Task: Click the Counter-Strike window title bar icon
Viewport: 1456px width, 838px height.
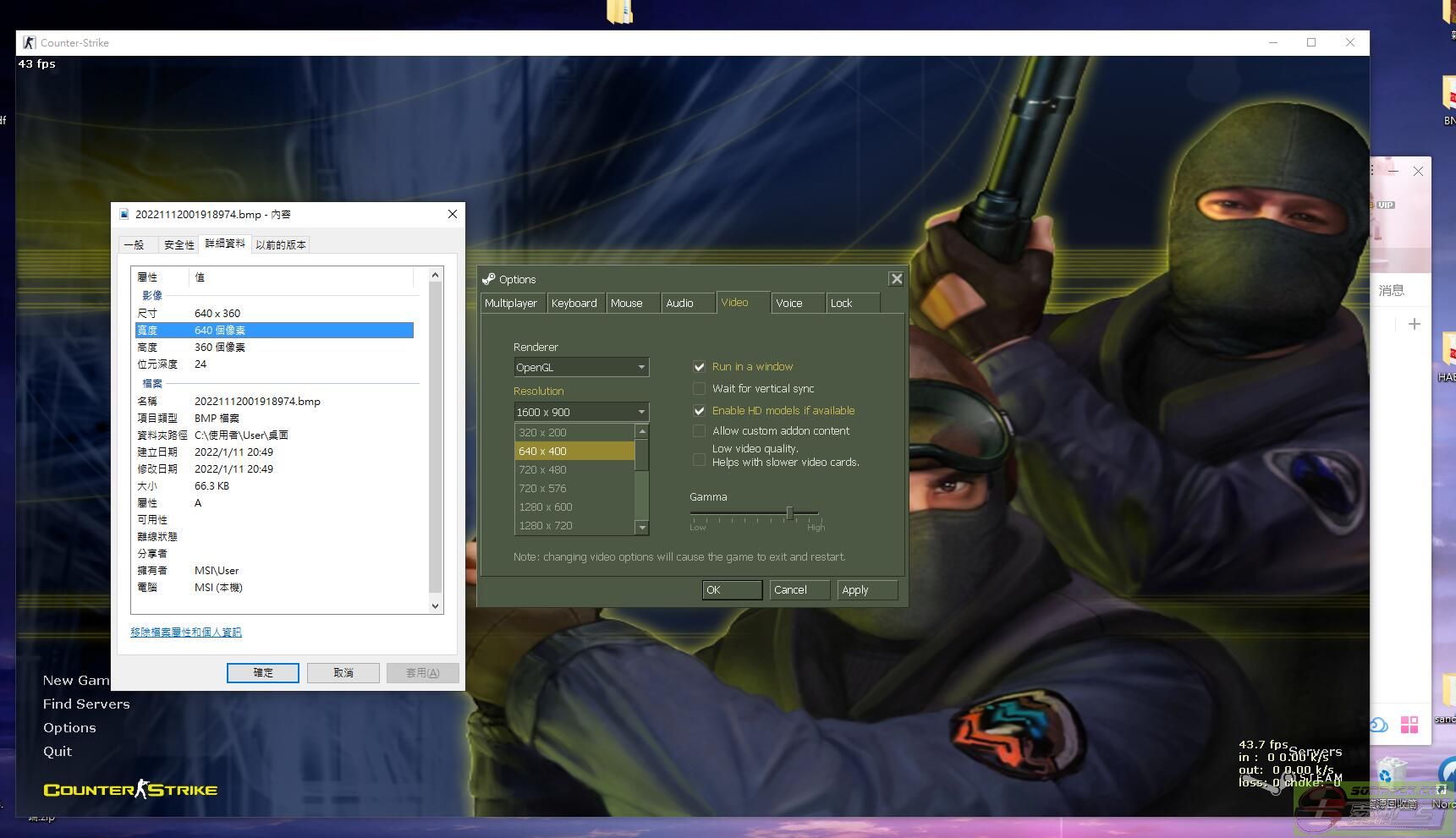Action: pyautogui.click(x=29, y=42)
